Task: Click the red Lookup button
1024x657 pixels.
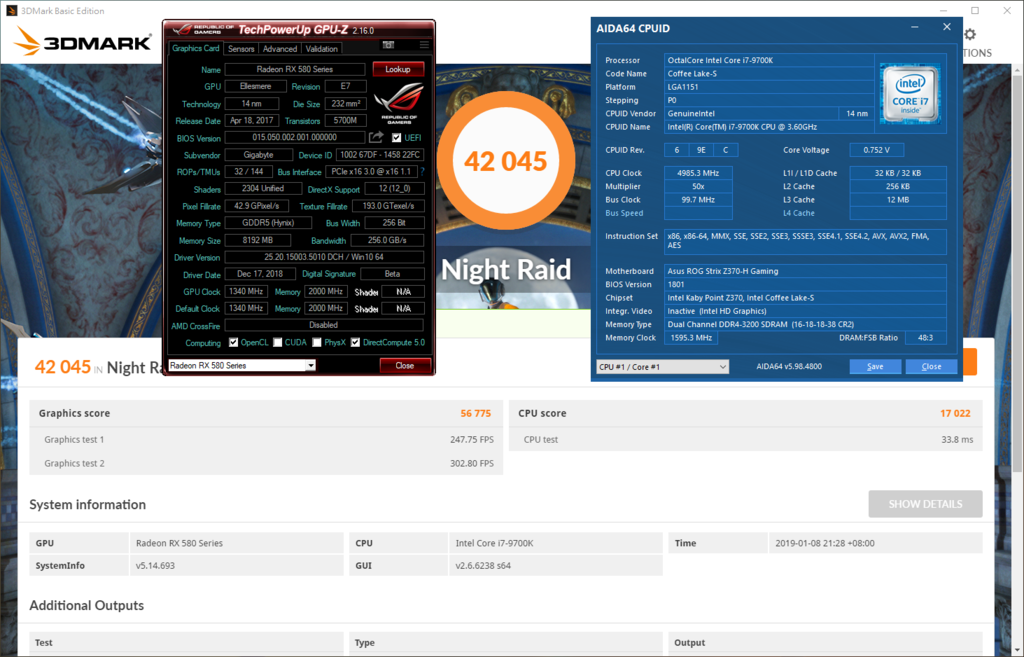Action: click(x=398, y=69)
